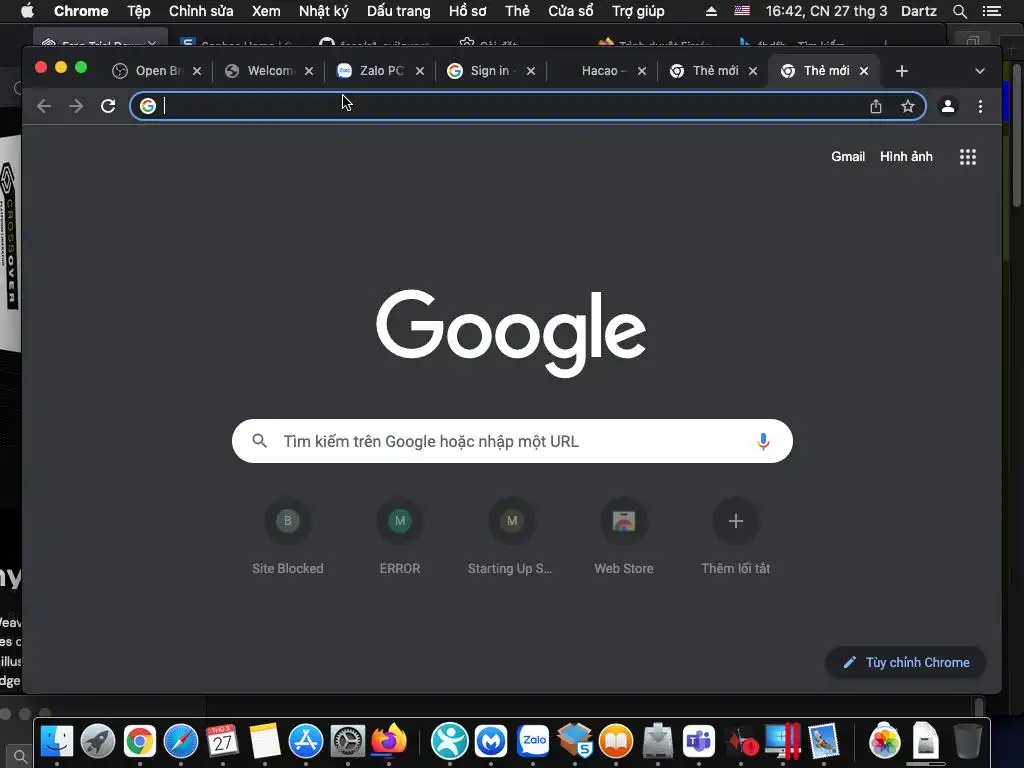Open the Chrome profile avatar
Screen dimensions: 1024x768
click(948, 106)
